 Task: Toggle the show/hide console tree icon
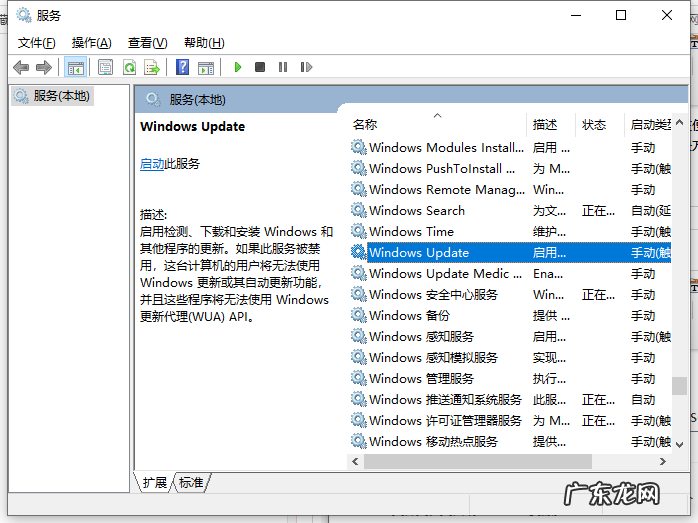click(75, 68)
